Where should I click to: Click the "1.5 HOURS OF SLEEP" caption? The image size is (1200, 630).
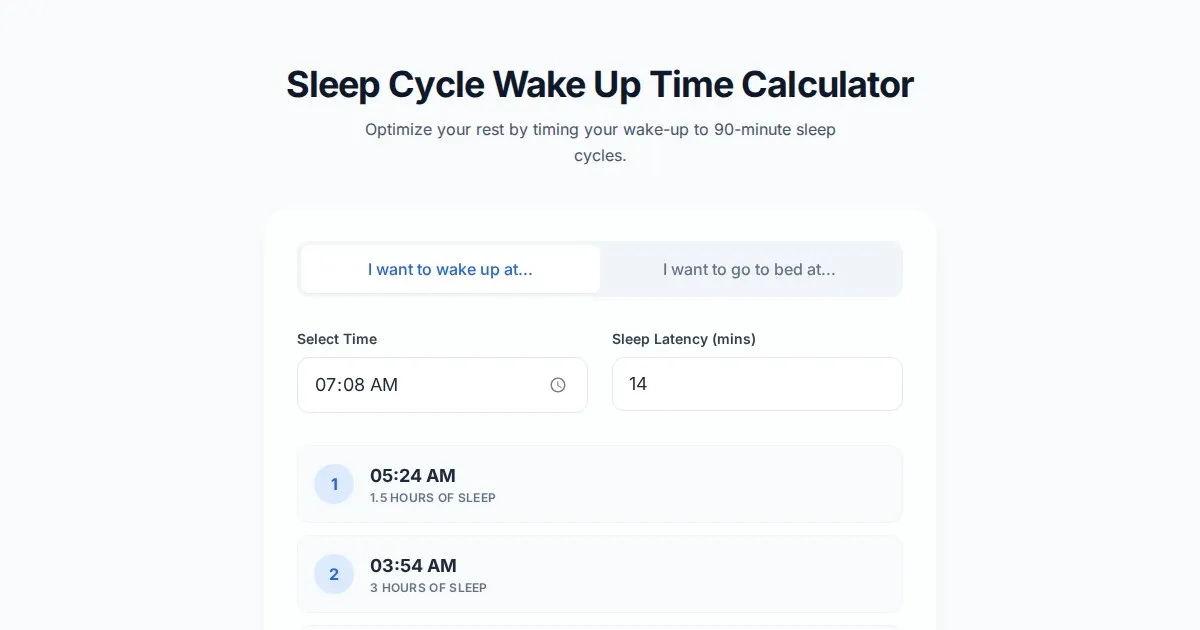click(x=433, y=498)
